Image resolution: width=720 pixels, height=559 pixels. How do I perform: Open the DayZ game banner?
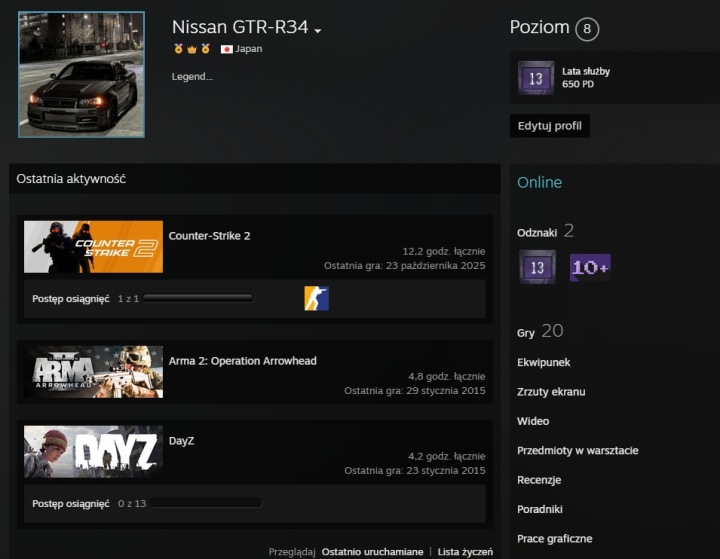(93, 452)
